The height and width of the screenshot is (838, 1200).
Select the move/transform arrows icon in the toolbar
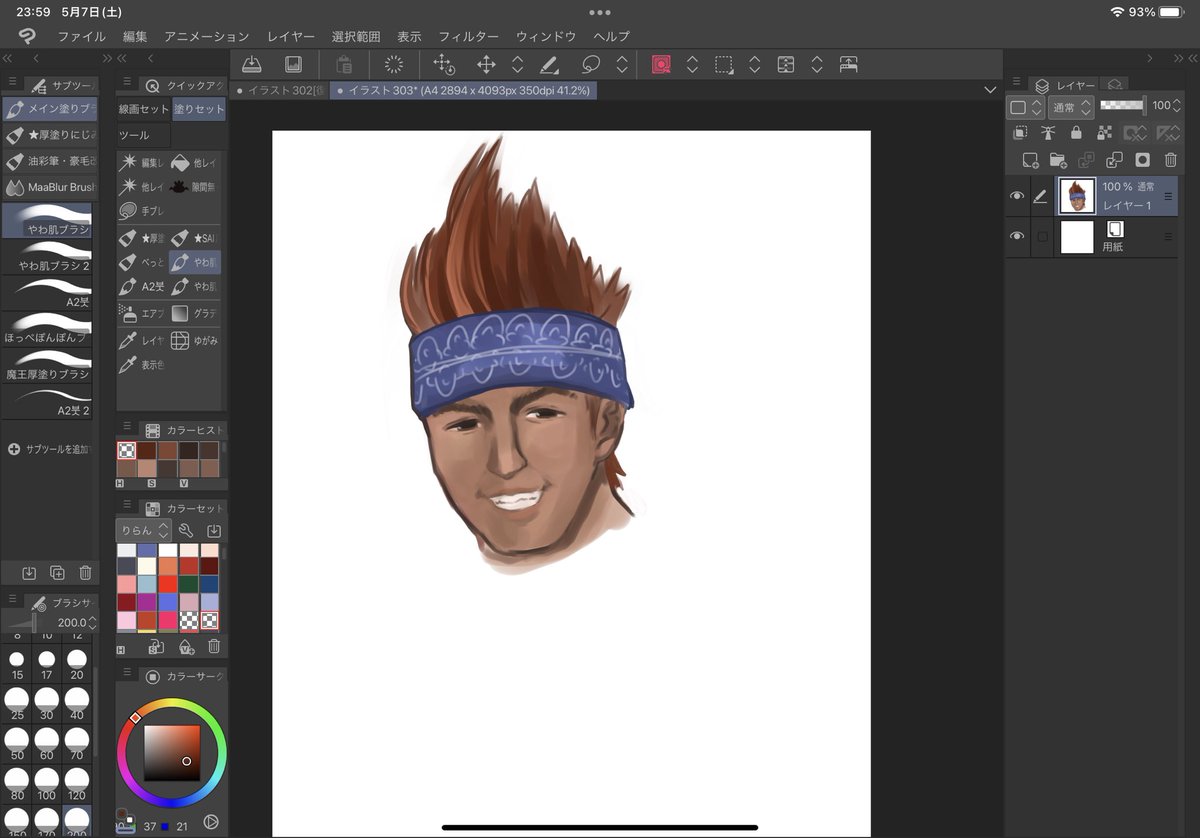click(486, 64)
